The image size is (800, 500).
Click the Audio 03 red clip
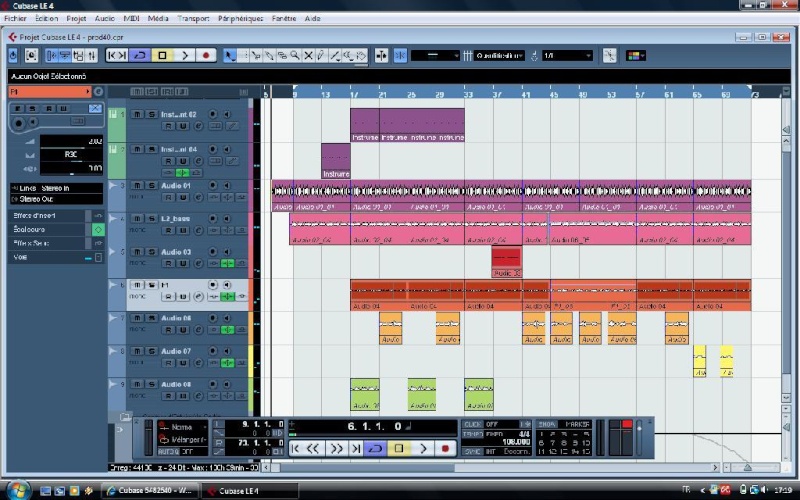pyautogui.click(x=506, y=262)
